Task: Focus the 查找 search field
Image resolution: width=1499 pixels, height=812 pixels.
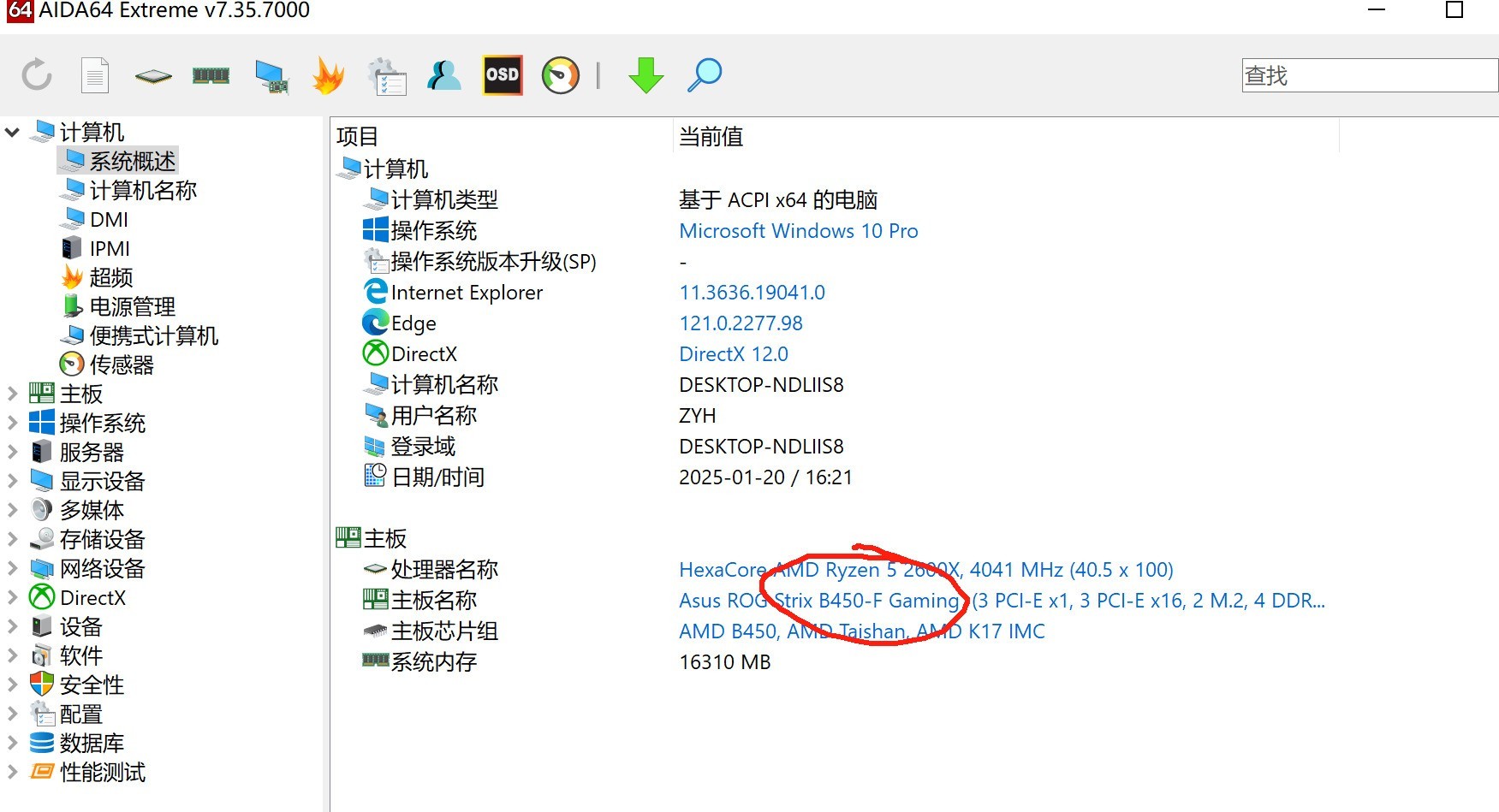Action: point(1370,75)
